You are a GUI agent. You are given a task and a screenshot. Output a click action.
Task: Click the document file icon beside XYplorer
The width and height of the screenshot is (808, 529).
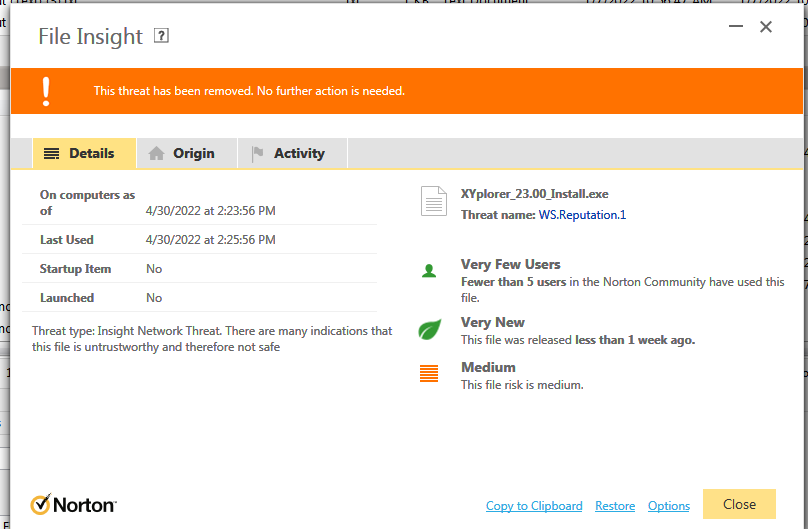pyautogui.click(x=433, y=201)
